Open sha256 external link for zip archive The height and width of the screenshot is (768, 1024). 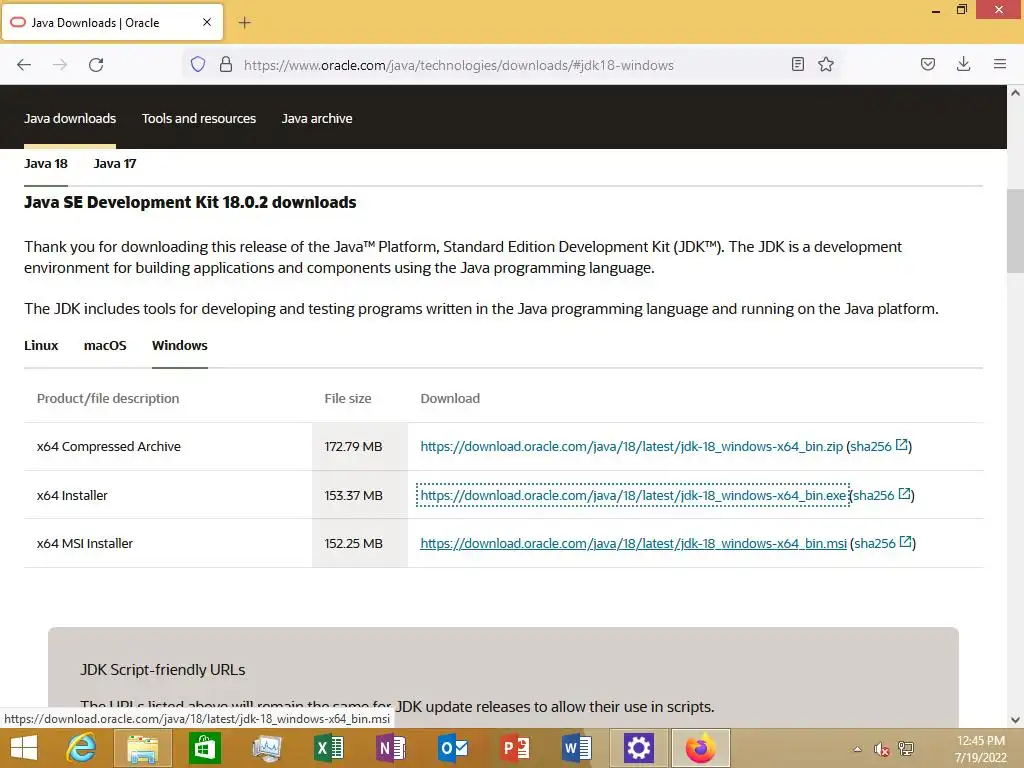tap(902, 445)
